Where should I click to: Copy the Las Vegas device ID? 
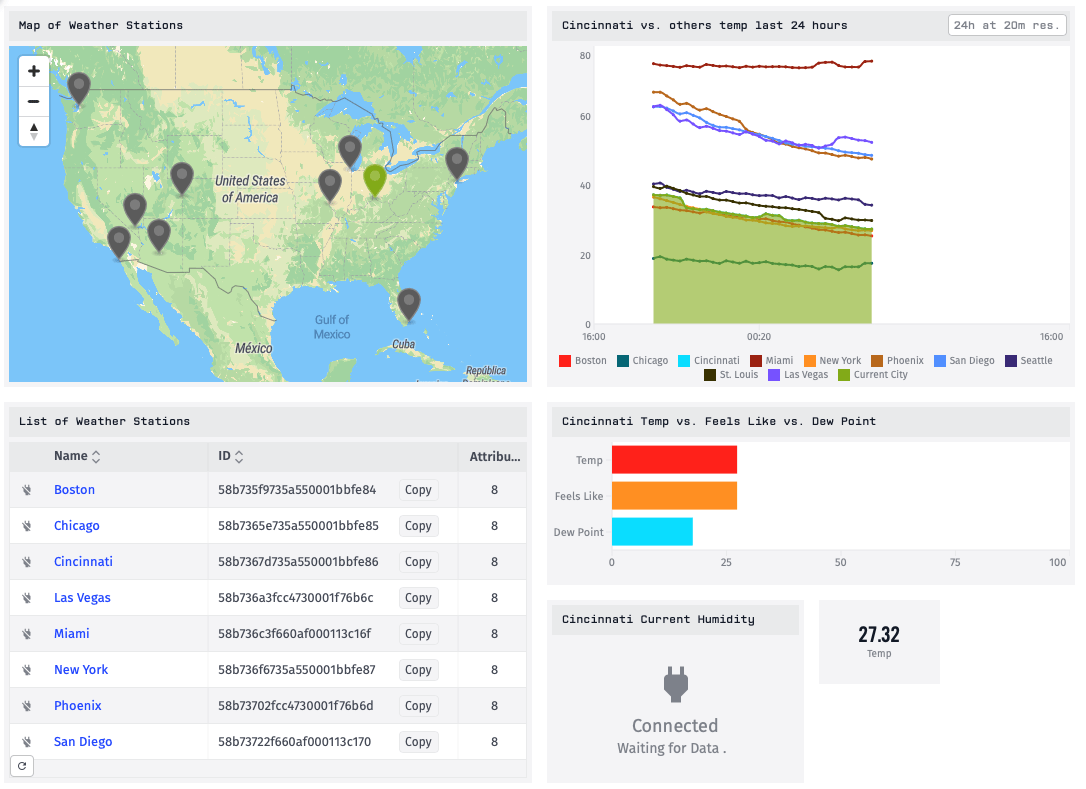point(418,598)
